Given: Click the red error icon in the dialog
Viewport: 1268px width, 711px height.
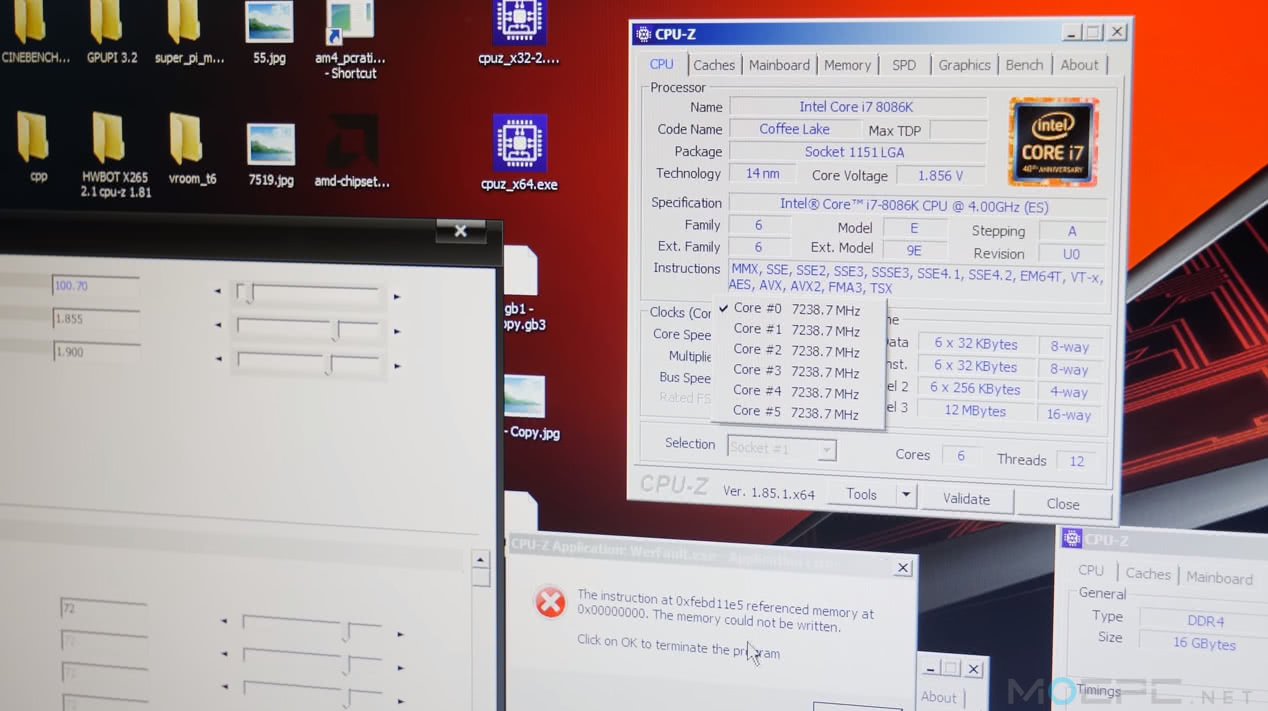Looking at the screenshot, I should click(550, 602).
